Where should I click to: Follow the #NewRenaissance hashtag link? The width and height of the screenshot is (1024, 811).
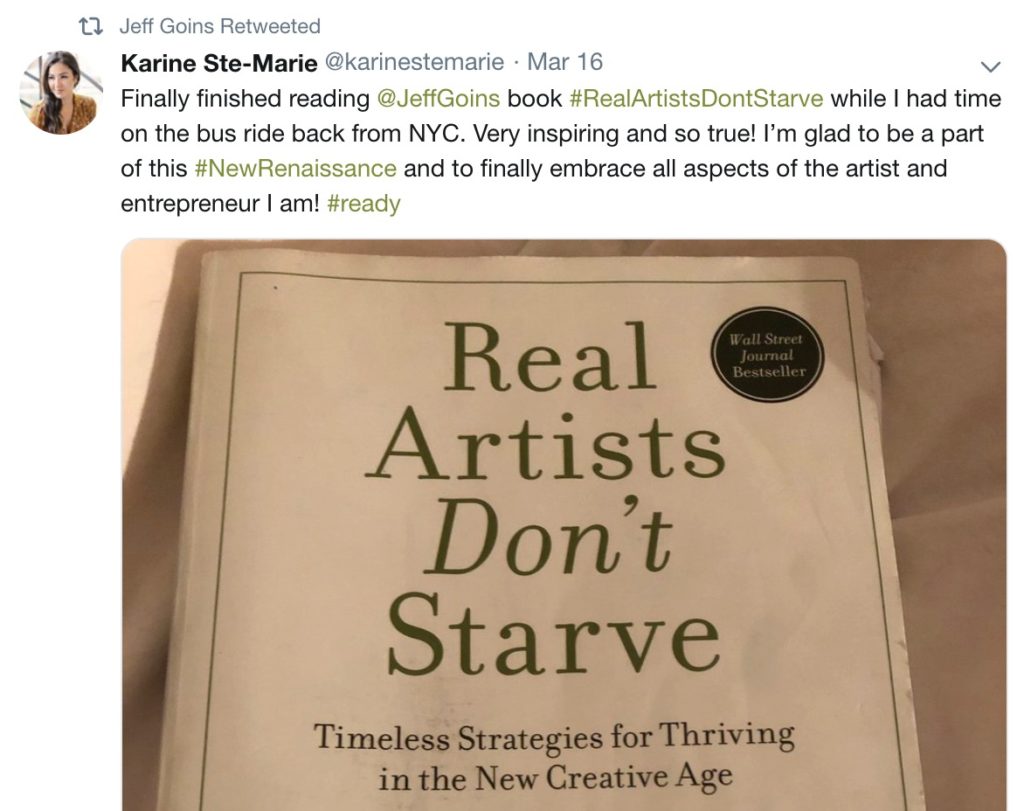tap(295, 168)
